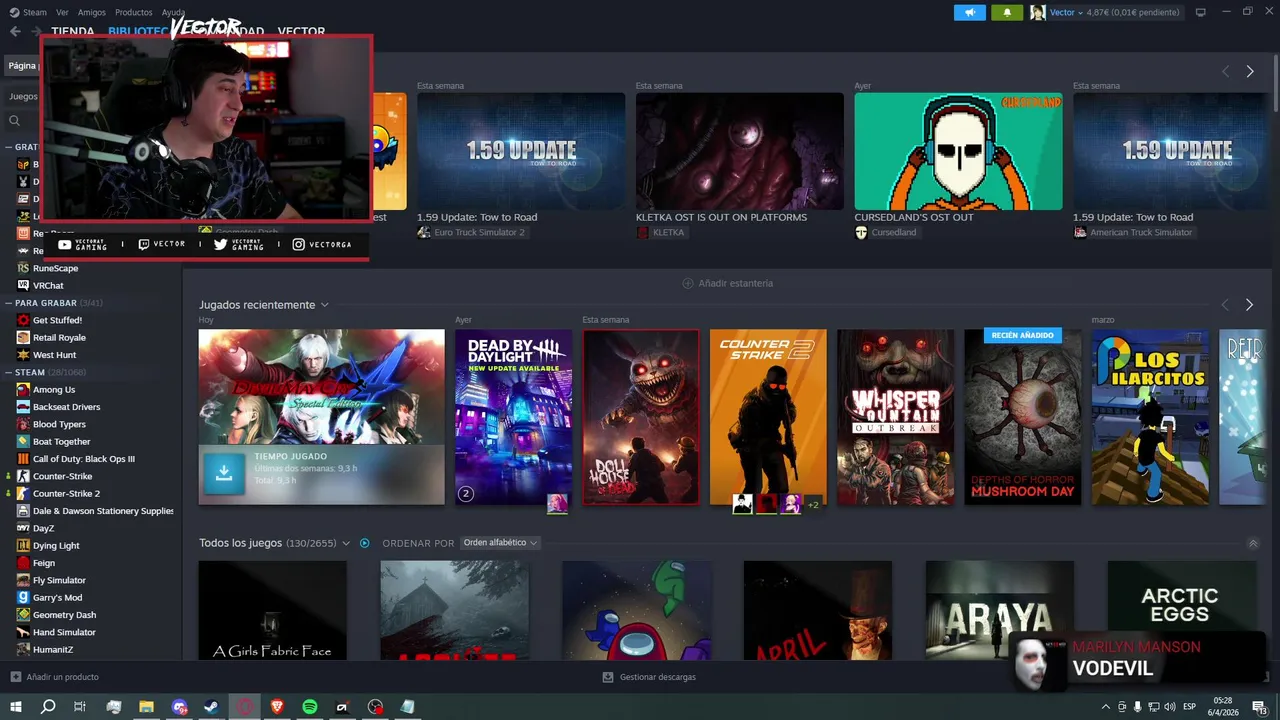The width and height of the screenshot is (1280, 720).
Task: Open File Explorer from taskbar
Action: tap(146, 707)
